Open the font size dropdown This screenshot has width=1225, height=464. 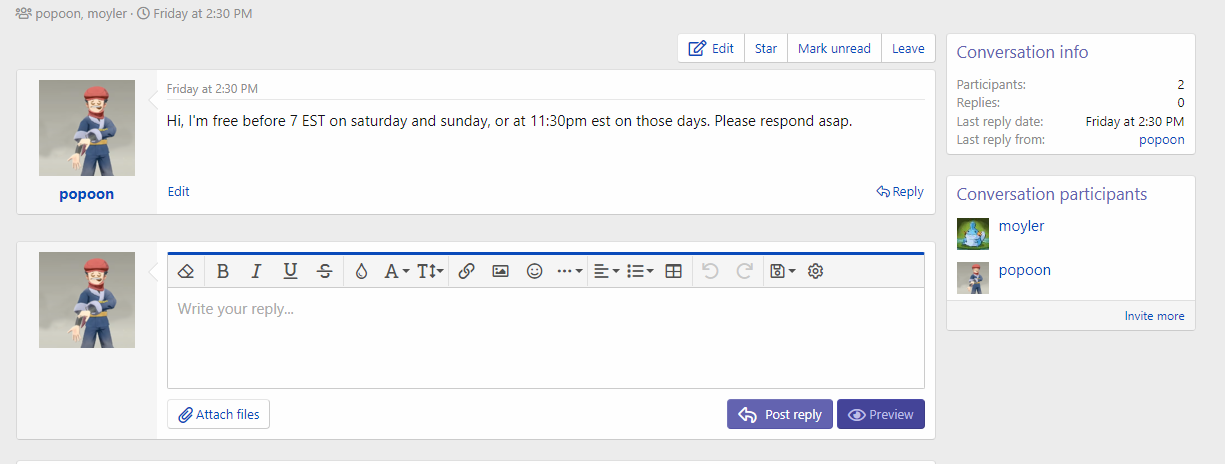pyautogui.click(x=430, y=271)
